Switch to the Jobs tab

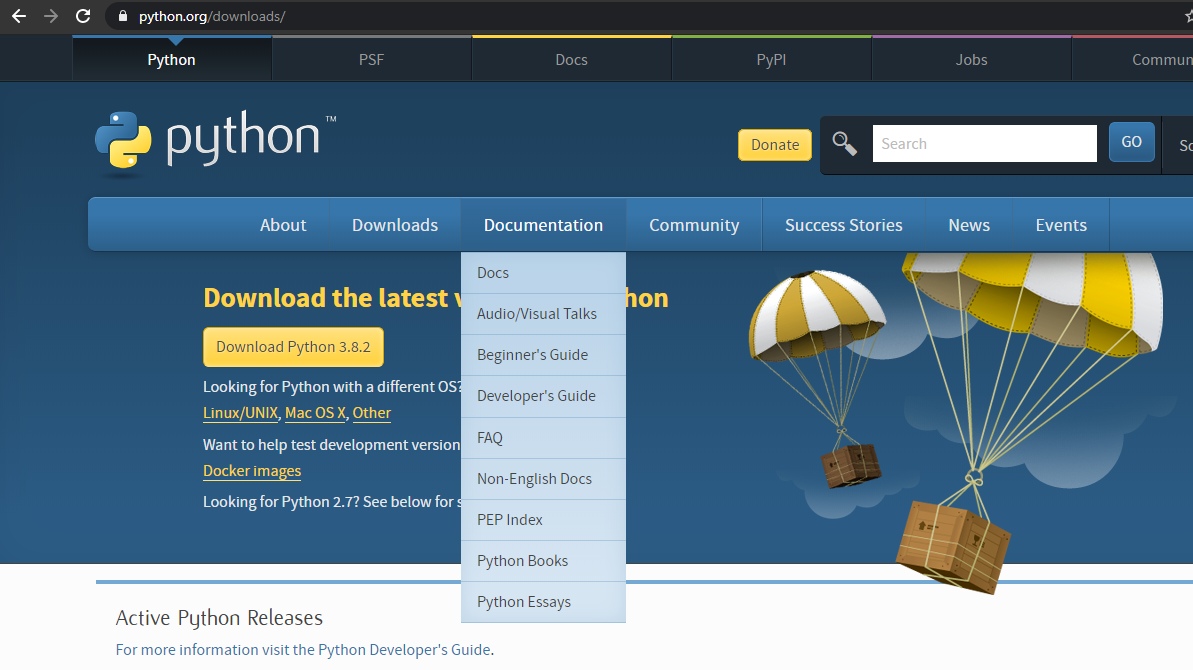click(970, 59)
